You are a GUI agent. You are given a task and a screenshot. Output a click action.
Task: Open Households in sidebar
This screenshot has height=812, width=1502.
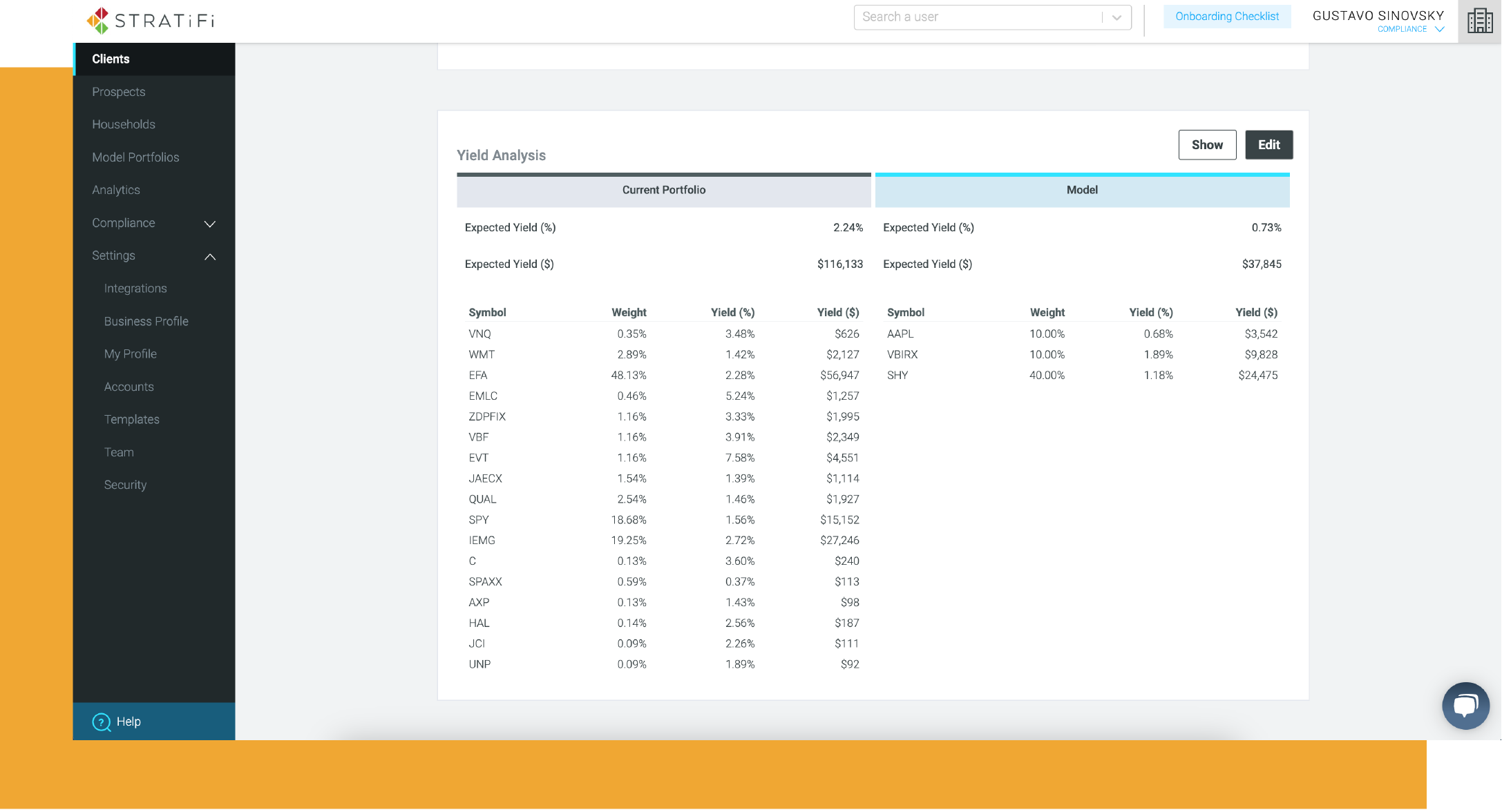click(124, 124)
